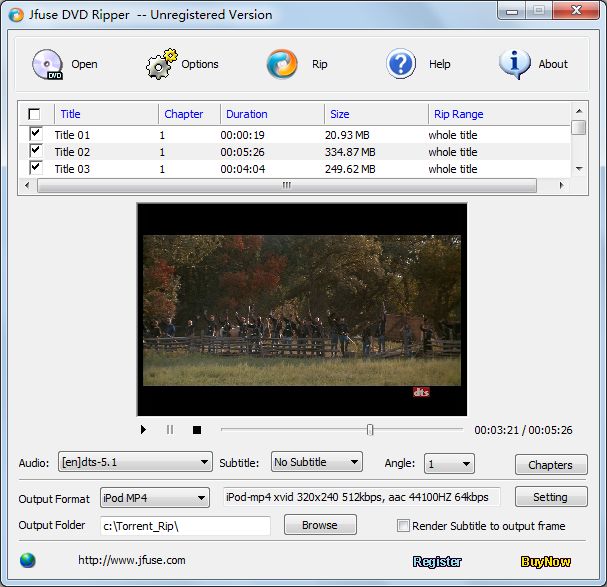This screenshot has height=587, width=607.
Task: Click Title 03's whole title rip range
Action: (453, 169)
